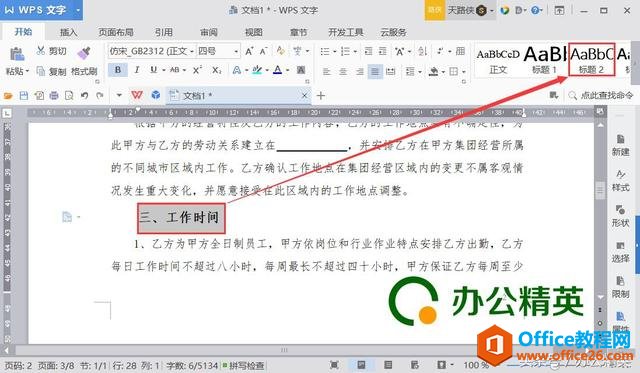Apply the 正文 style
The width and height of the screenshot is (640, 373).
[x=498, y=60]
